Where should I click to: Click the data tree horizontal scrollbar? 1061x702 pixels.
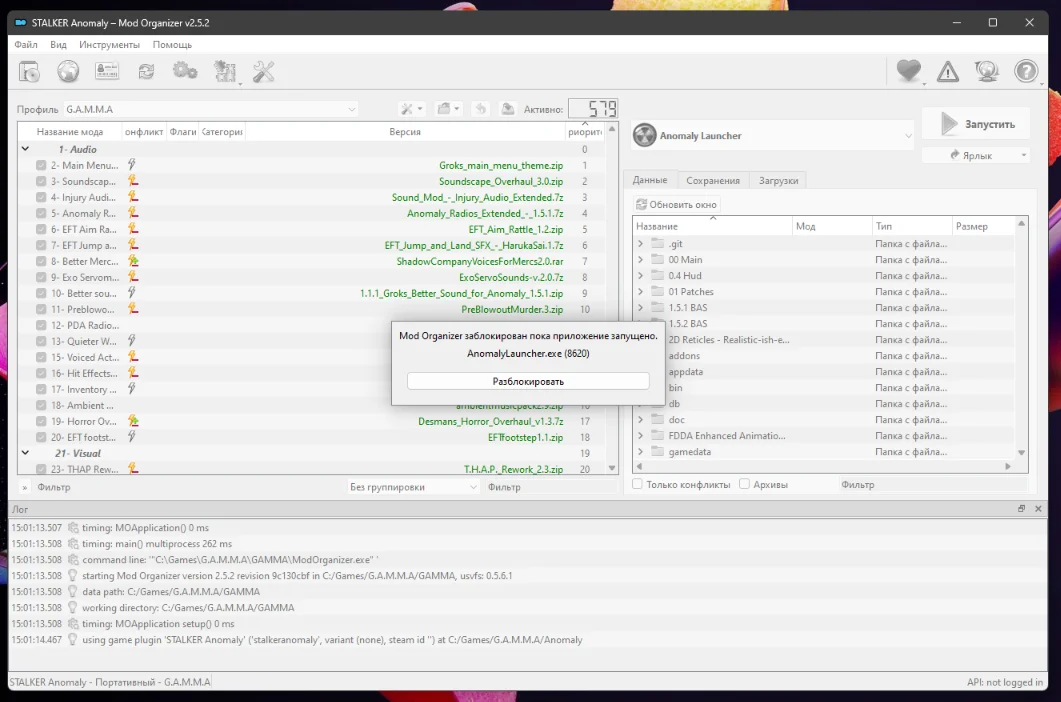pyautogui.click(x=823, y=466)
